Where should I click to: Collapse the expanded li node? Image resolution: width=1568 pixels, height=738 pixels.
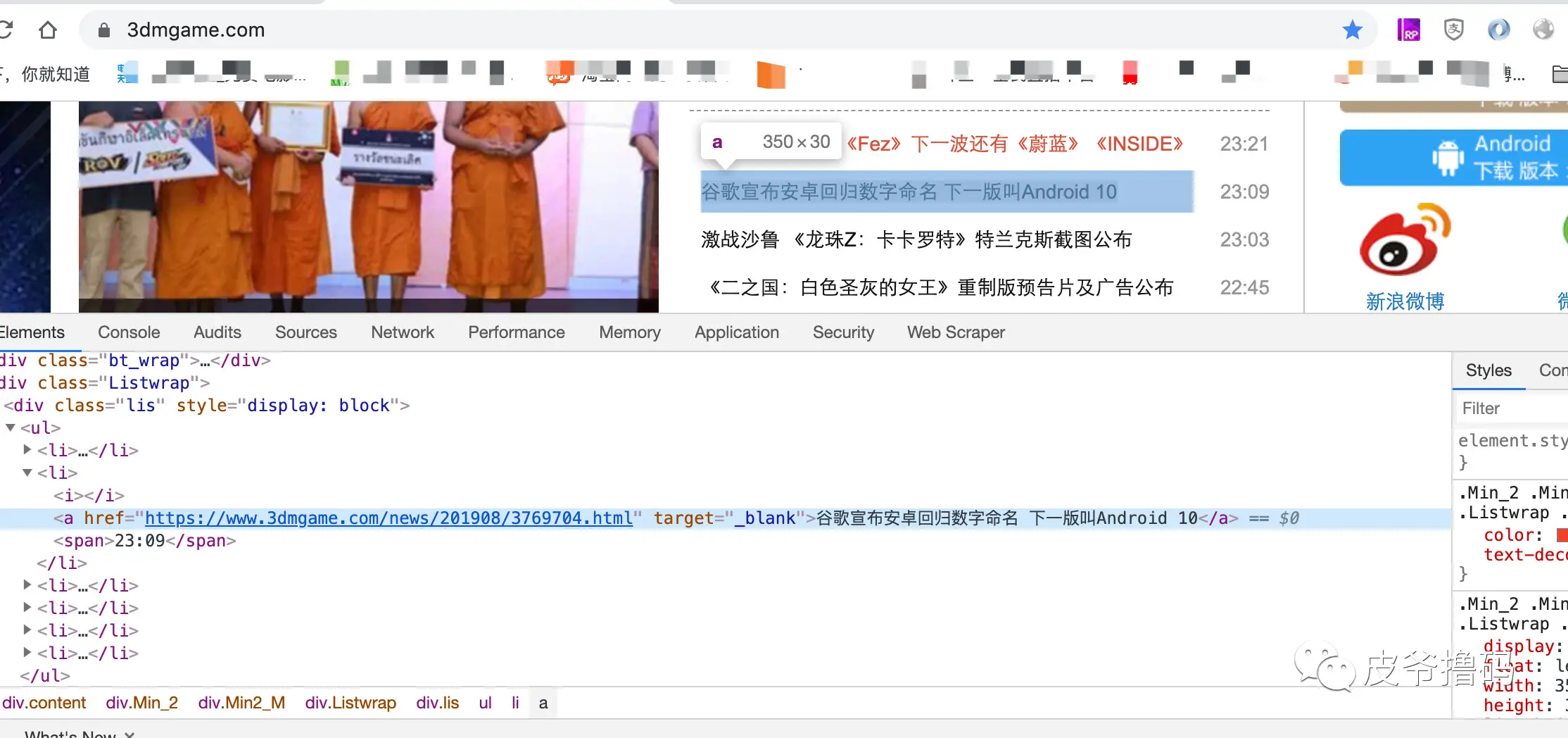pyautogui.click(x=27, y=473)
